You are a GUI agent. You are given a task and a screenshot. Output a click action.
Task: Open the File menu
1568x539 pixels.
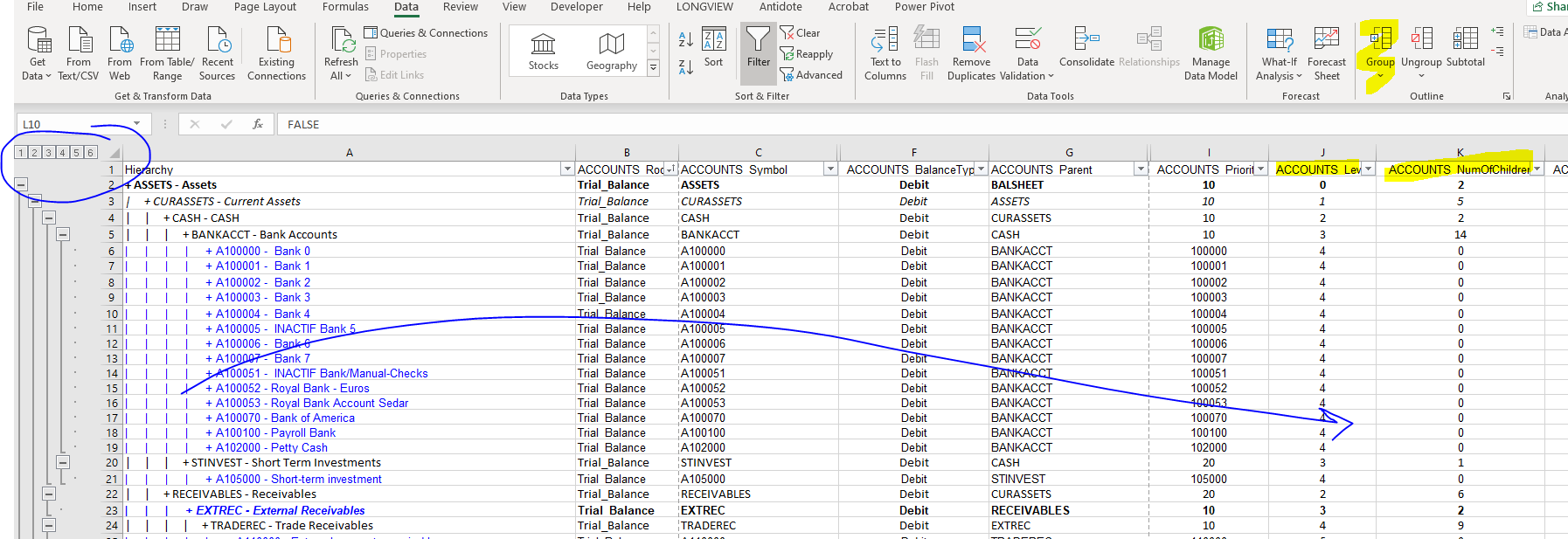coord(35,7)
